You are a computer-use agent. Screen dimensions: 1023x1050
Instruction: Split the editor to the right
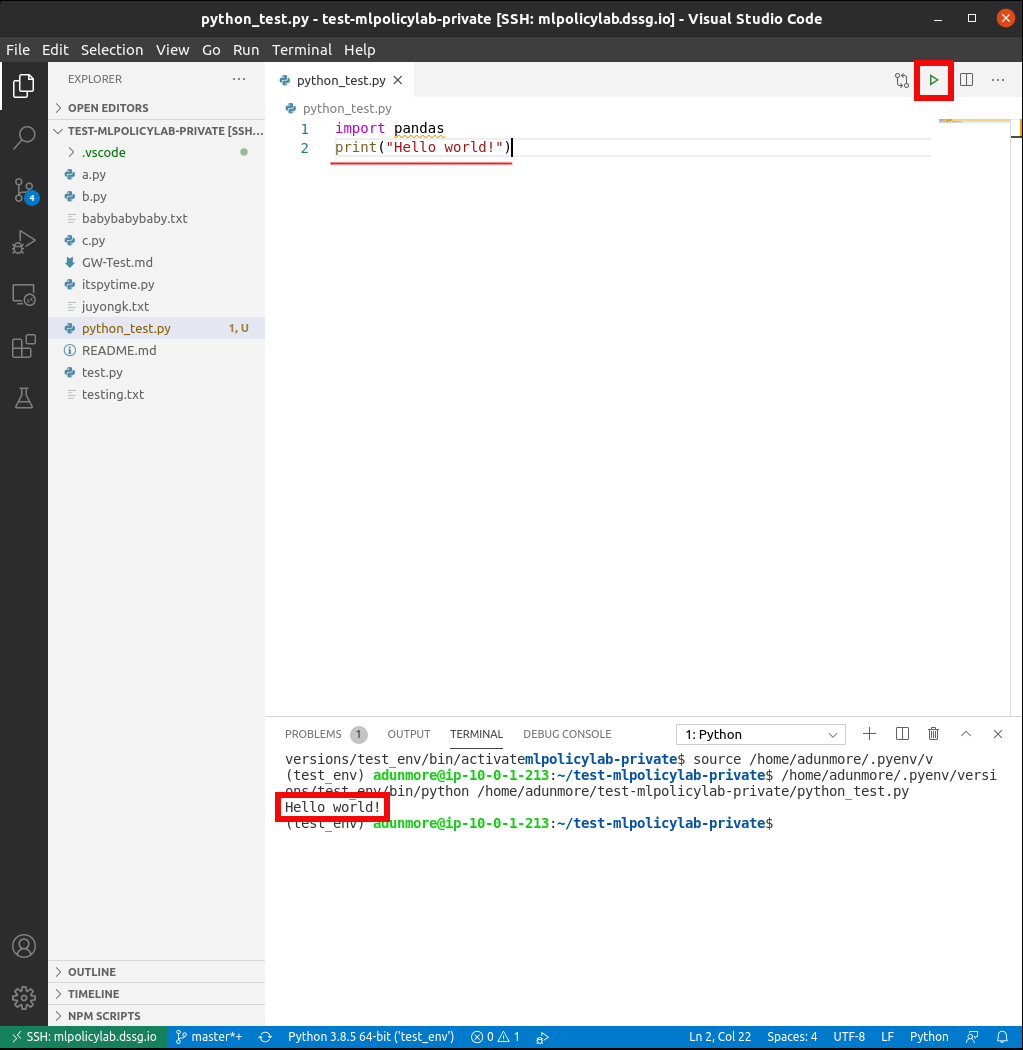click(x=966, y=80)
